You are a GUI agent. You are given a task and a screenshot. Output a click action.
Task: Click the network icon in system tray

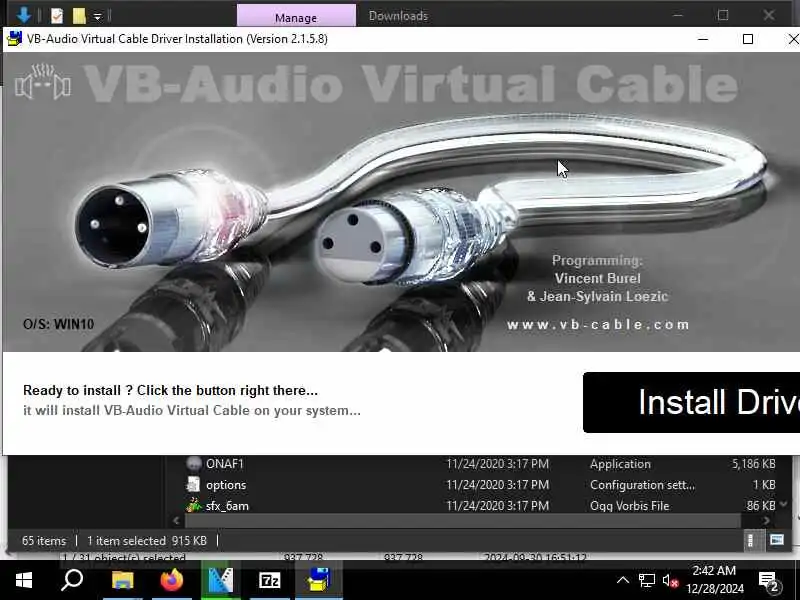[646, 580]
